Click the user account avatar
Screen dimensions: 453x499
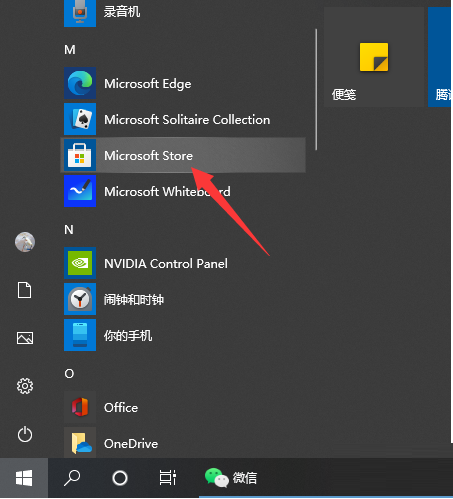pos(25,242)
